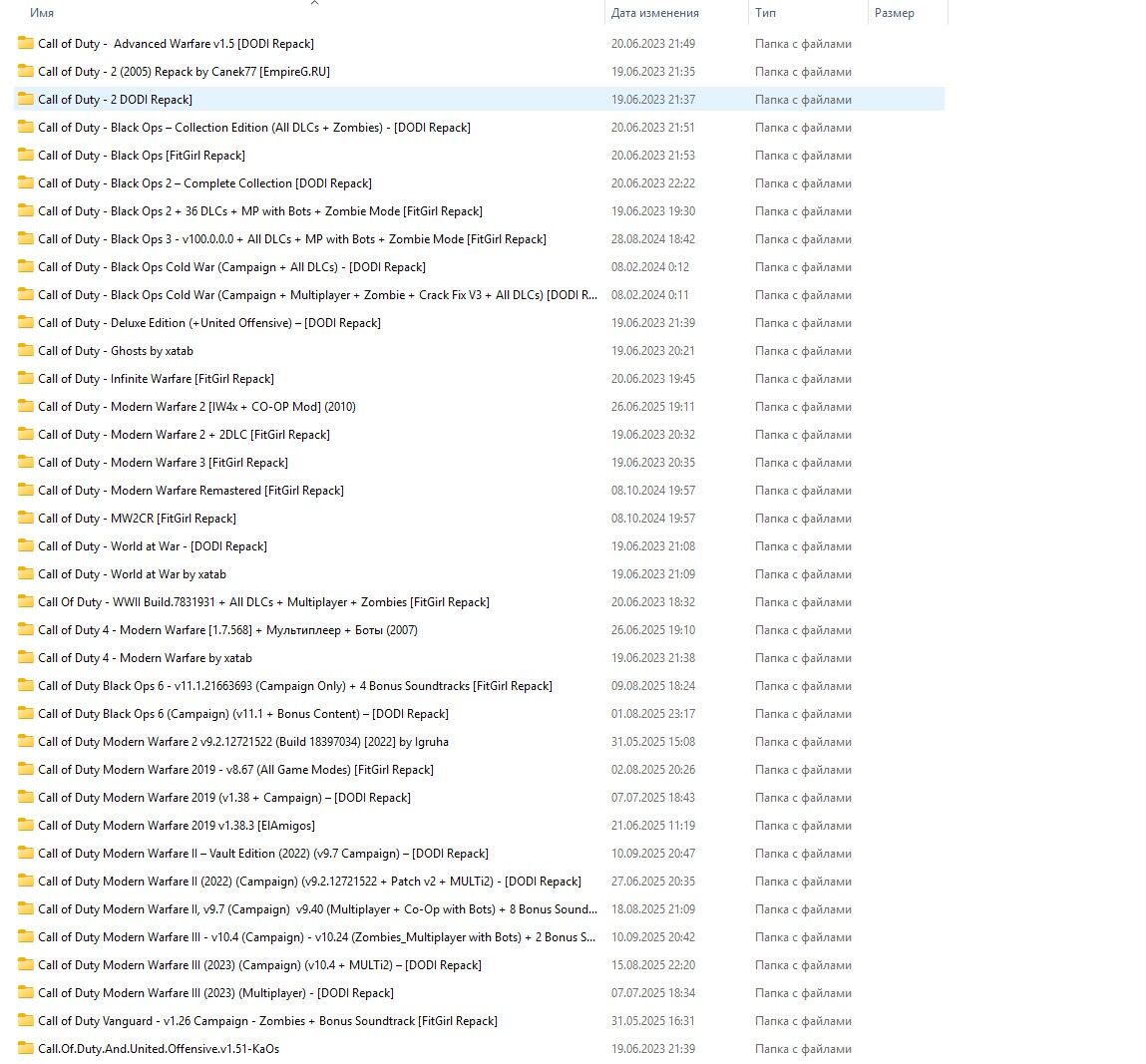Click date 28.08.2024 18:42 of the Black Ops 3 row

(x=652, y=239)
